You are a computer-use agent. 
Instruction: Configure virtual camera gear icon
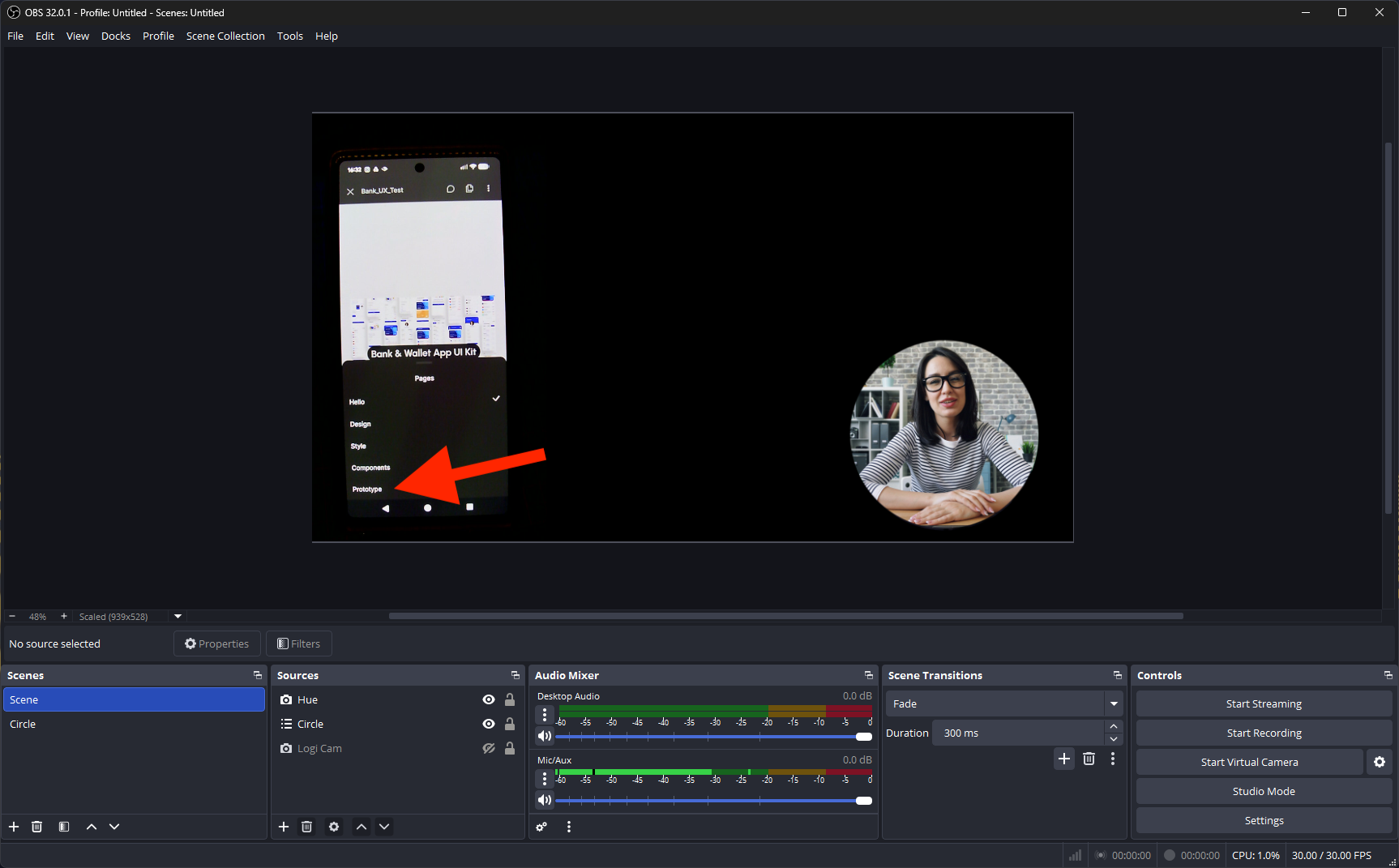pyautogui.click(x=1380, y=762)
